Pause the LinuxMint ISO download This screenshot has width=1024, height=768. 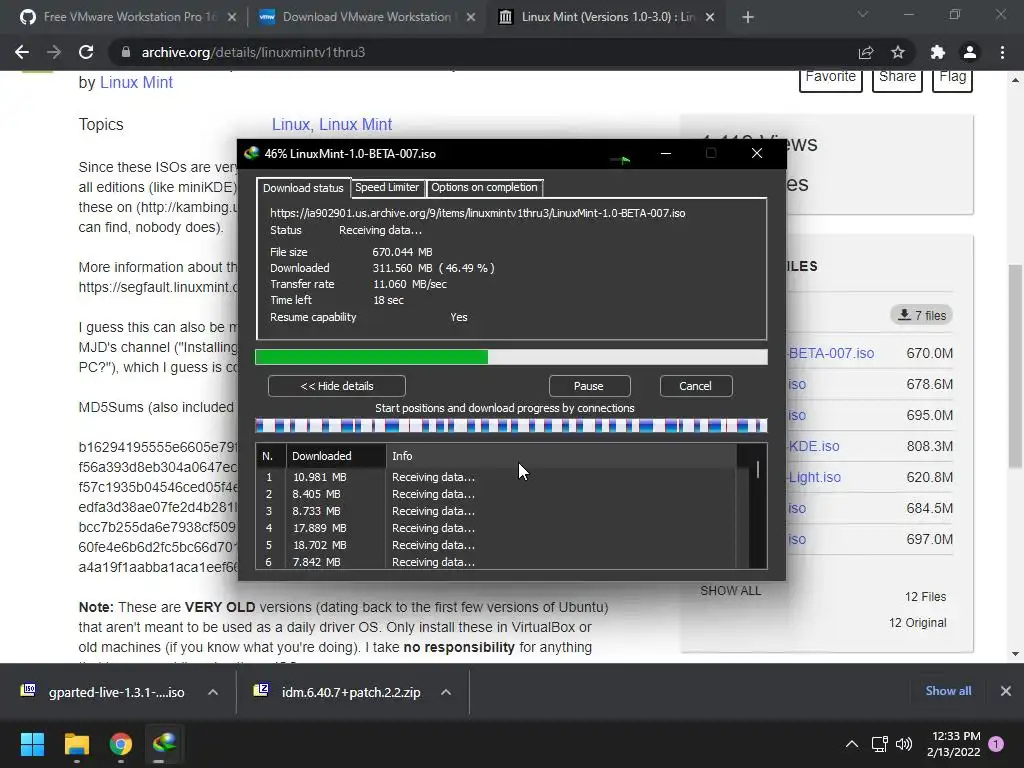click(588, 386)
